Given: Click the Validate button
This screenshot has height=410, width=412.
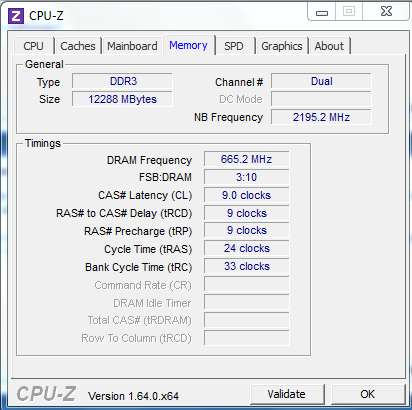Looking at the screenshot, I should (287, 394).
